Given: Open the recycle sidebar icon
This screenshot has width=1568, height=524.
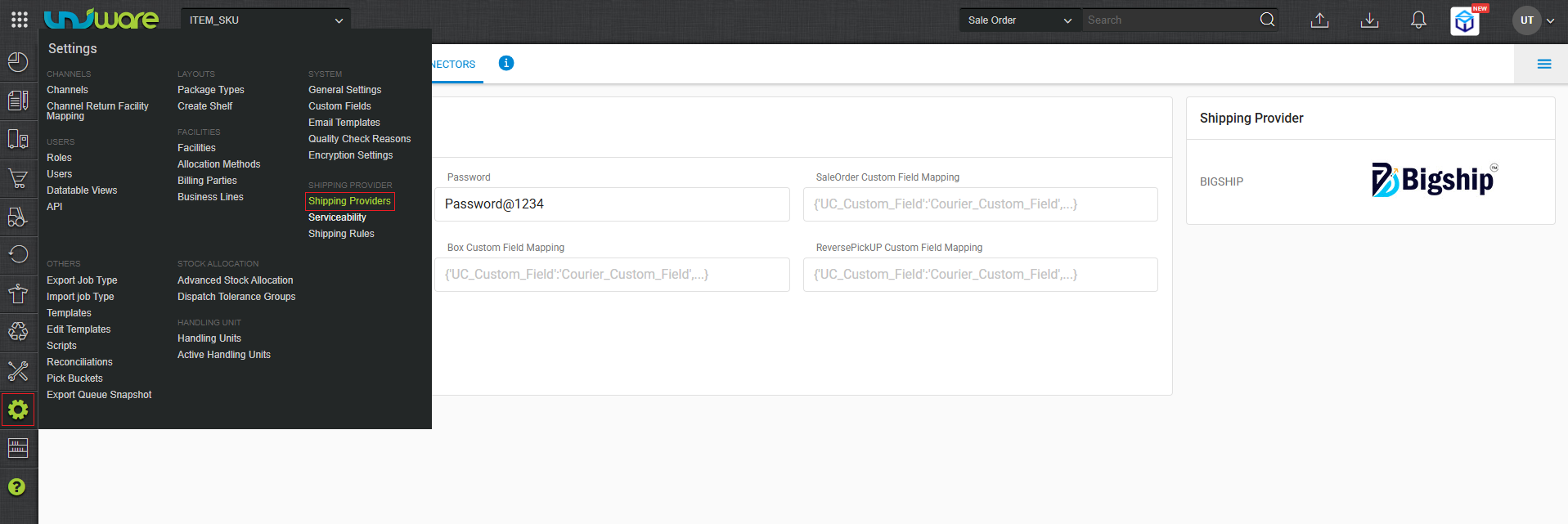Looking at the screenshot, I should coord(18,331).
